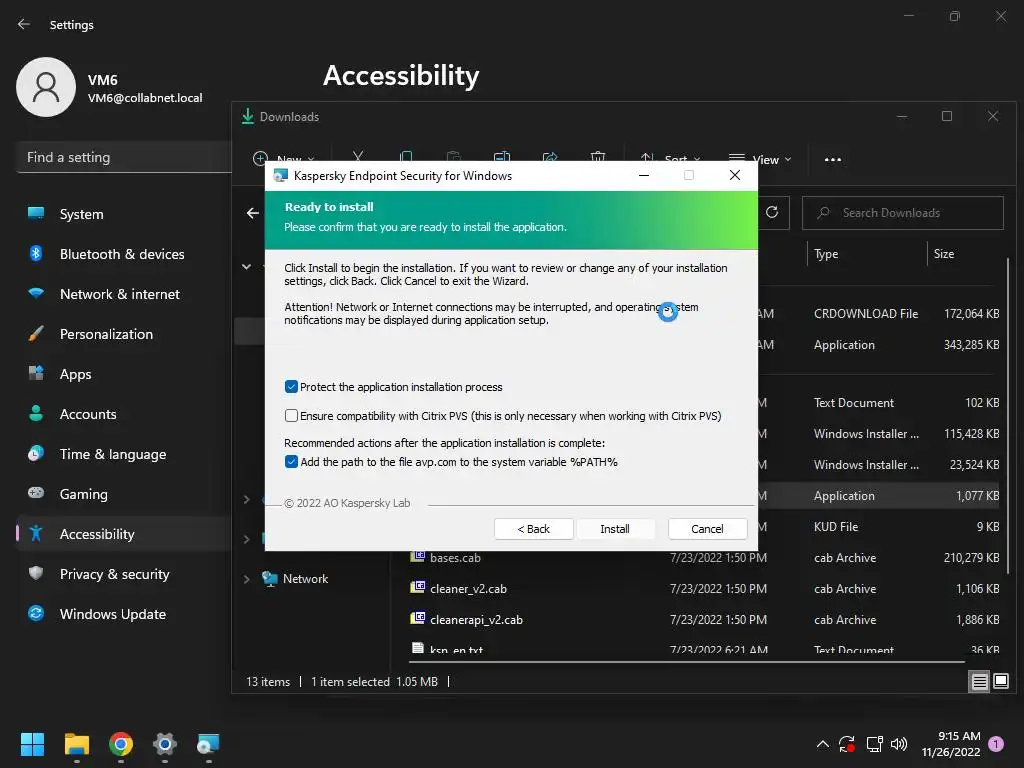Open Bluetooth & devices settings
Image resolution: width=1024 pixels, height=768 pixels.
[124, 254]
